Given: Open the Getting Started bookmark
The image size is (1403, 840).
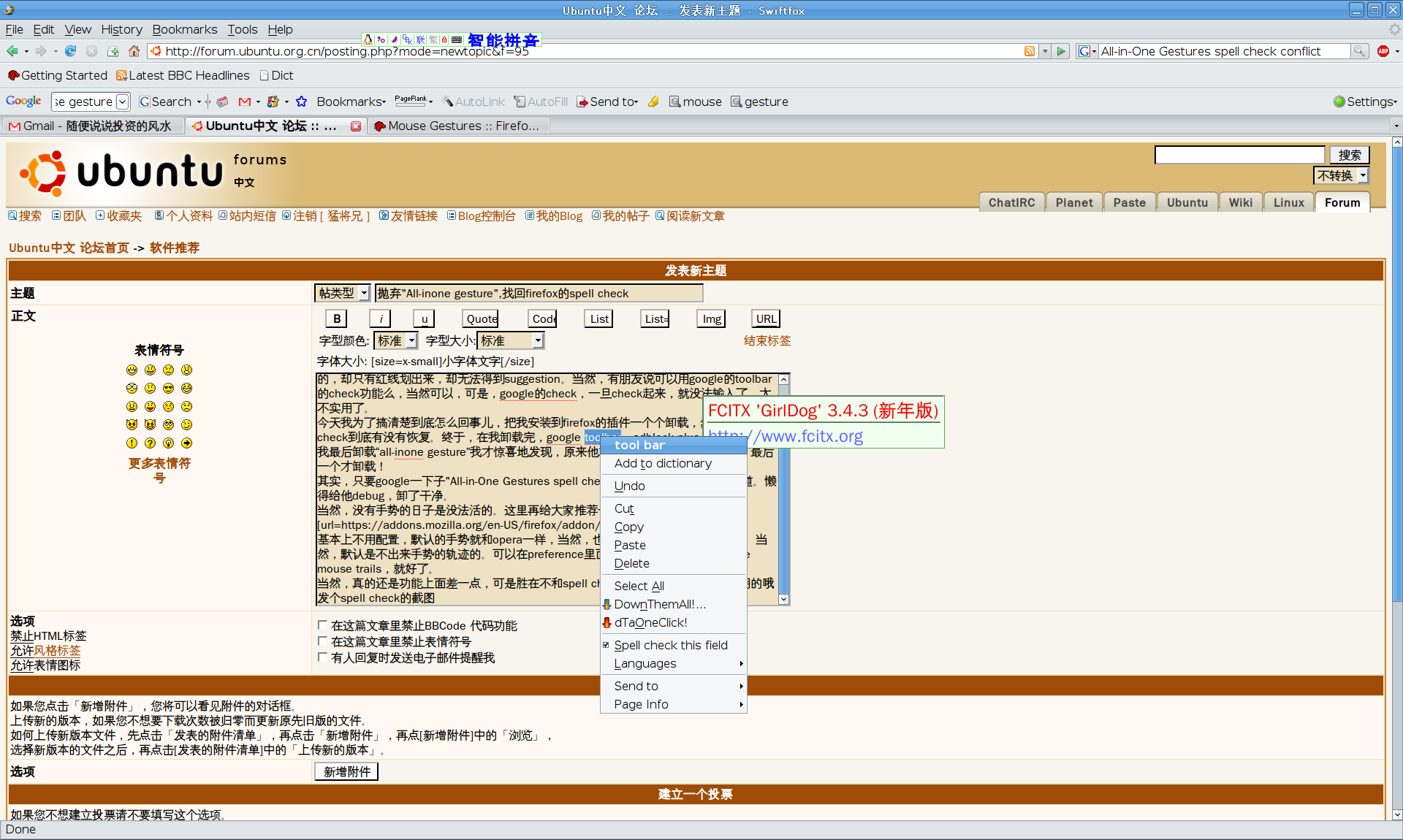Looking at the screenshot, I should pos(57,75).
